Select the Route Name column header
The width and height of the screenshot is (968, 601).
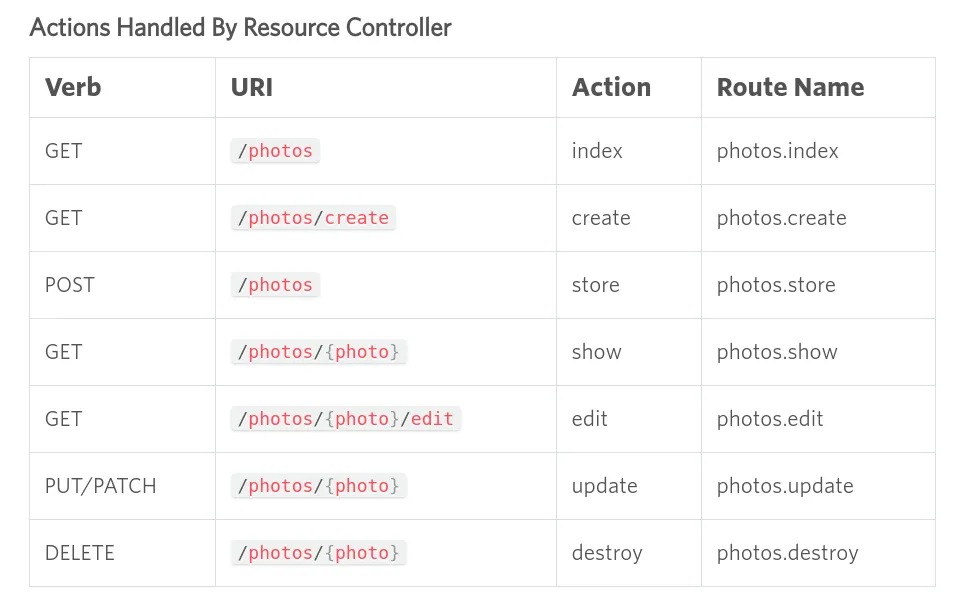click(790, 87)
